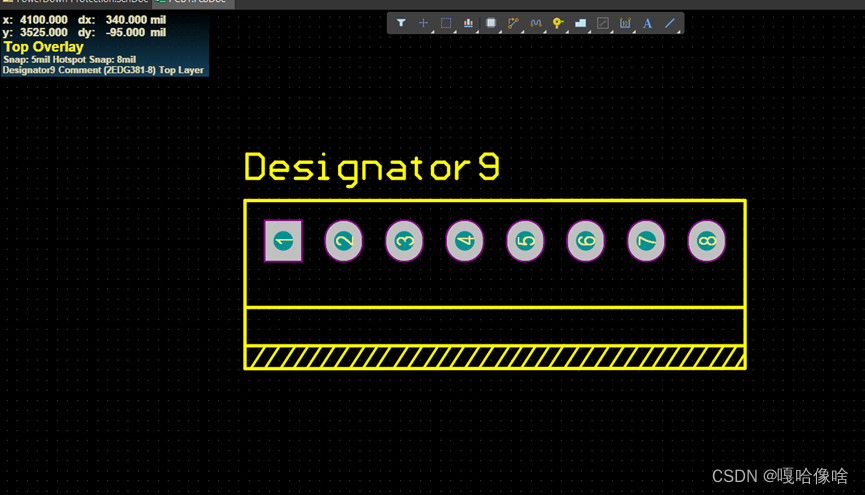Select round pad 4 of connector

(x=465, y=241)
